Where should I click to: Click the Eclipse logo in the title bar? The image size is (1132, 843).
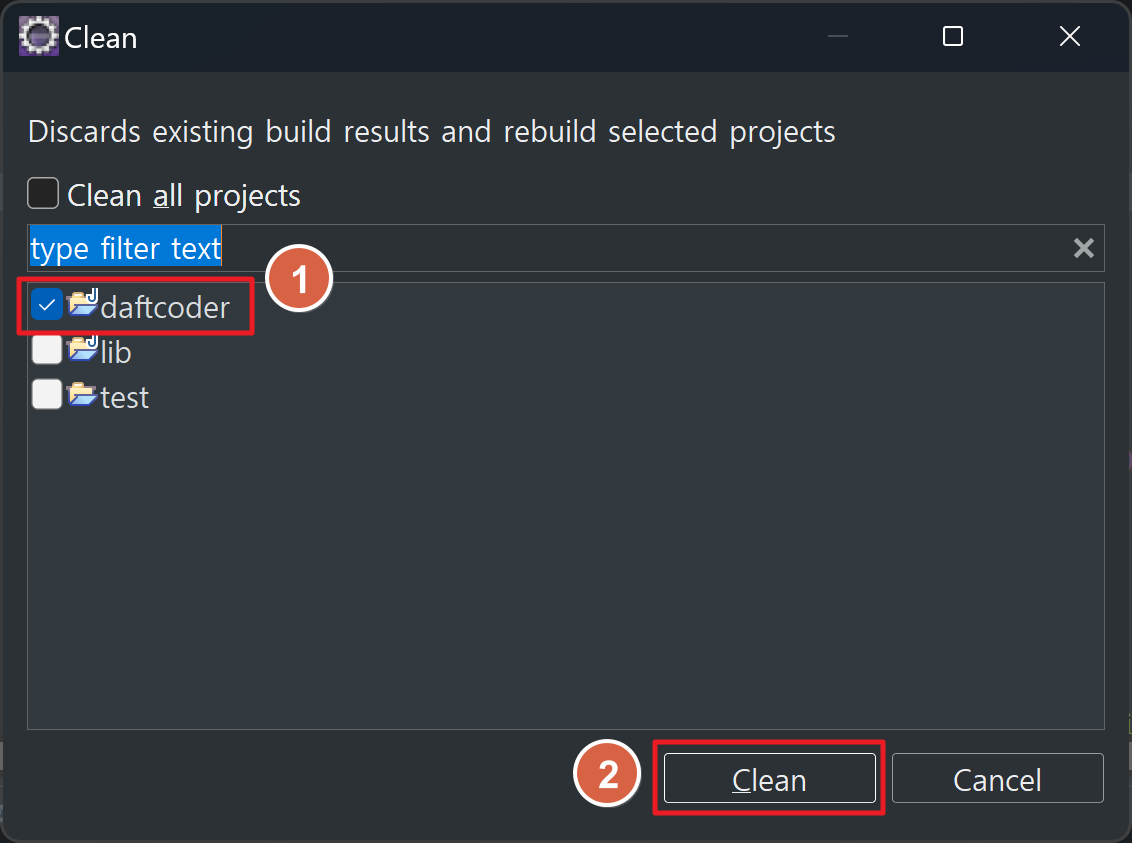tap(38, 35)
